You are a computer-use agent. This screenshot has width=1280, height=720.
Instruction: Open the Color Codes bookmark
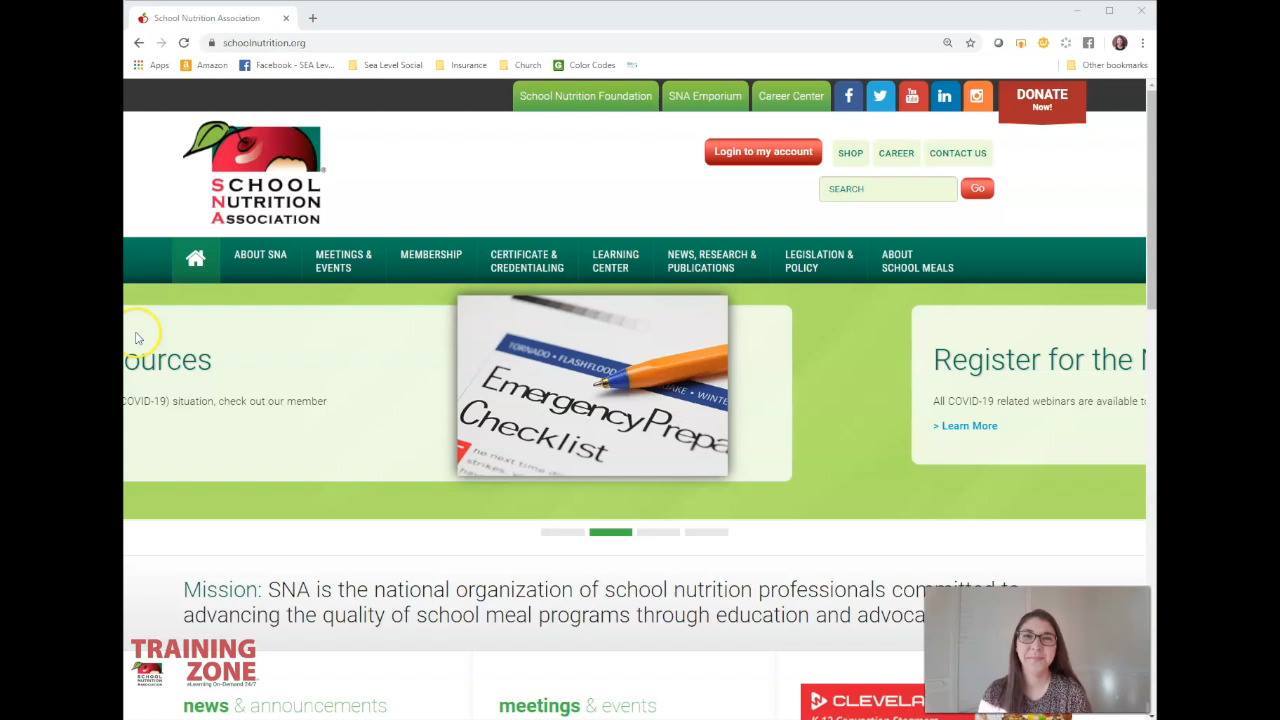[585, 65]
